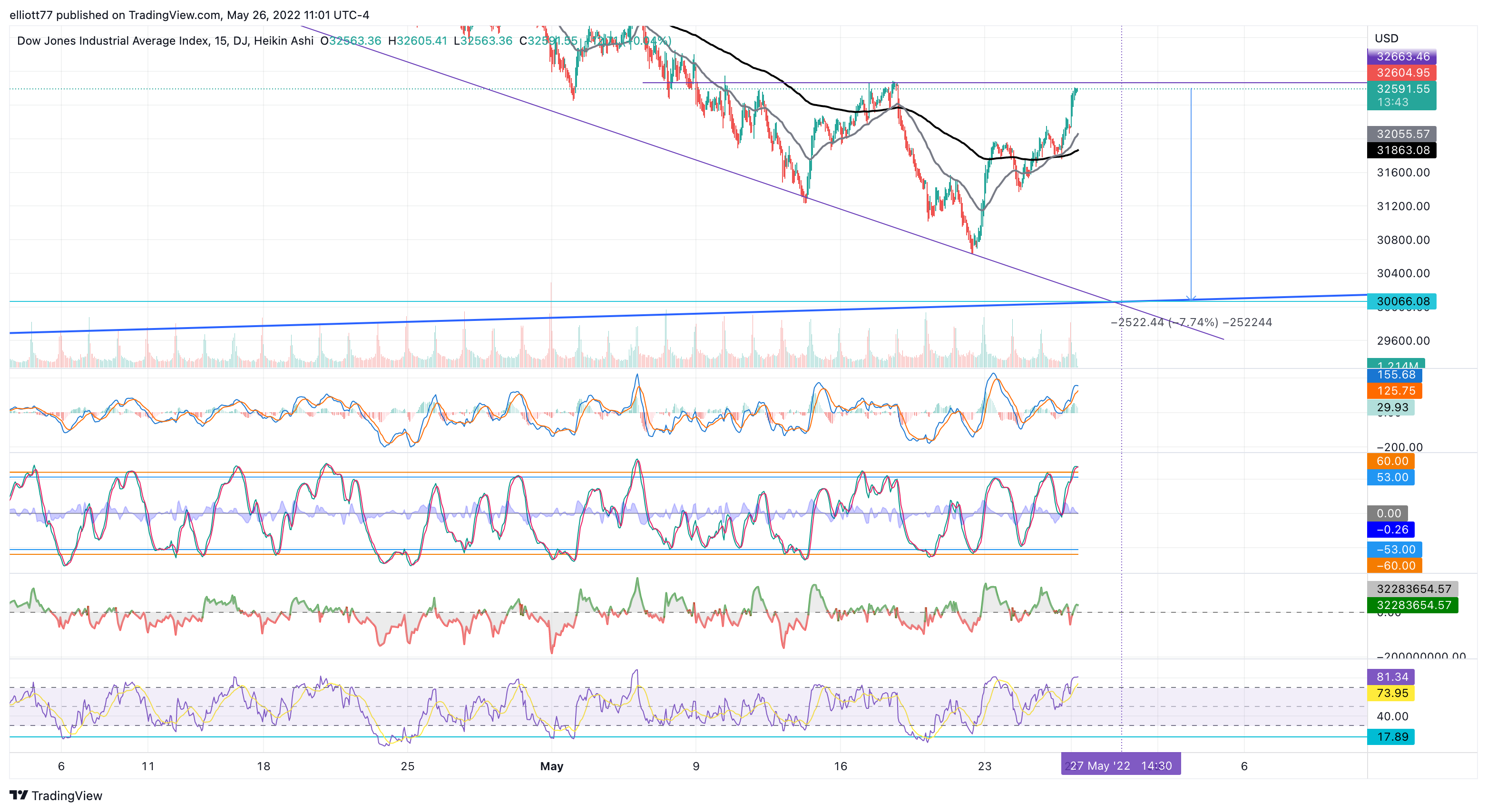The width and height of the screenshot is (1487, 812).
Task: Click the cyan 17.89 RSI level label
Action: click(x=1390, y=737)
